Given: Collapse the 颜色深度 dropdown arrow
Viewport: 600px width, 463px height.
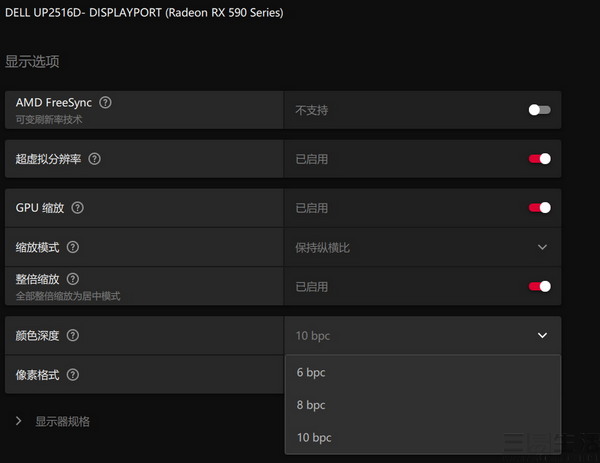Looking at the screenshot, I should pos(542,336).
